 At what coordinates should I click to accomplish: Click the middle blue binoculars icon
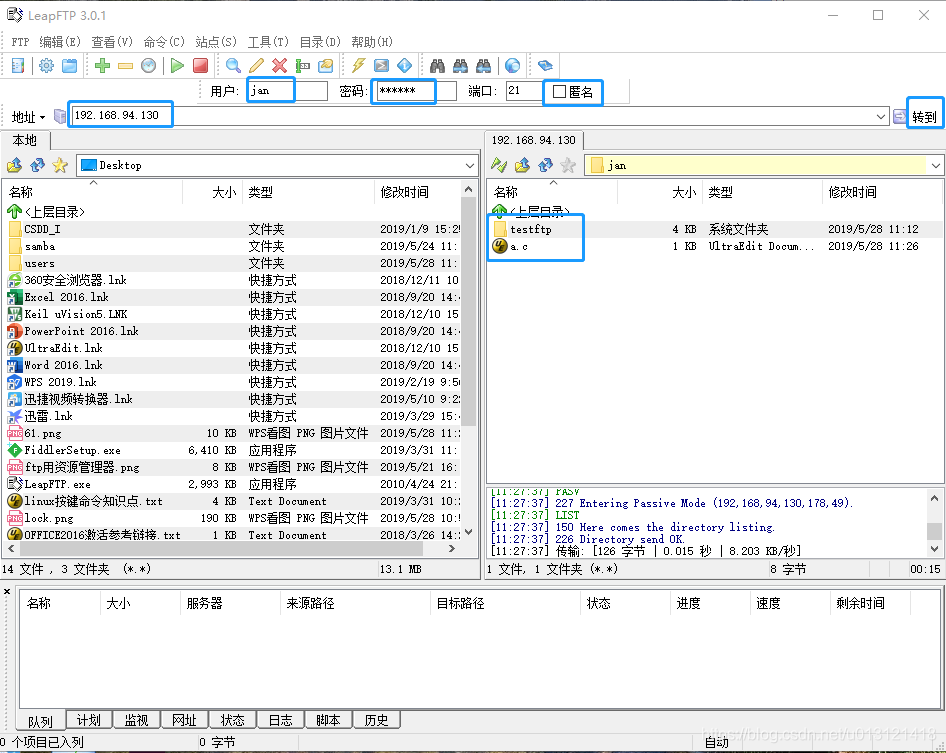click(x=460, y=65)
